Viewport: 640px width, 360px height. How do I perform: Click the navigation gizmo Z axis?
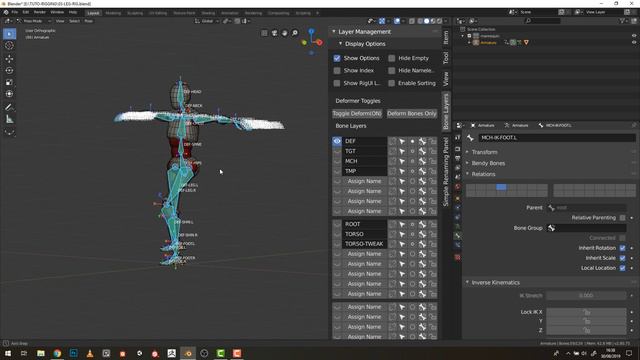tap(311, 31)
